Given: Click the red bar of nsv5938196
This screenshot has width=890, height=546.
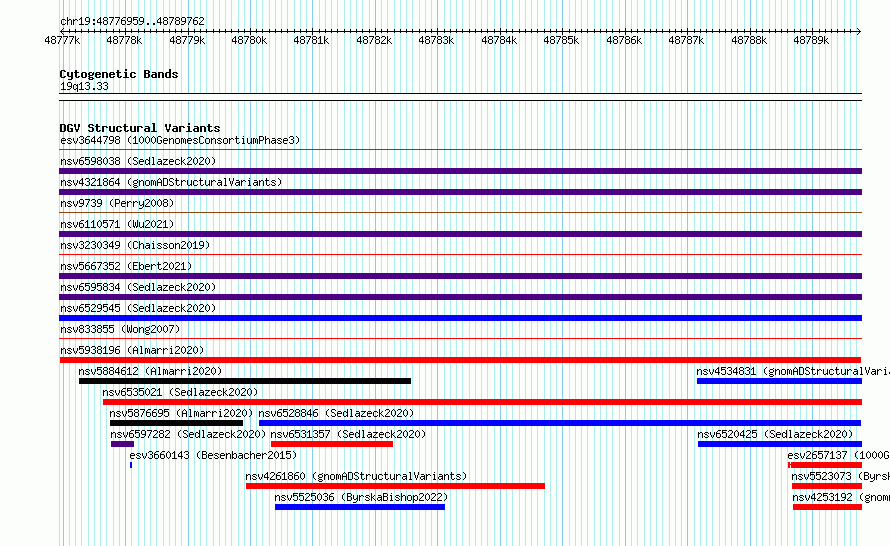Looking at the screenshot, I should pos(460,360).
